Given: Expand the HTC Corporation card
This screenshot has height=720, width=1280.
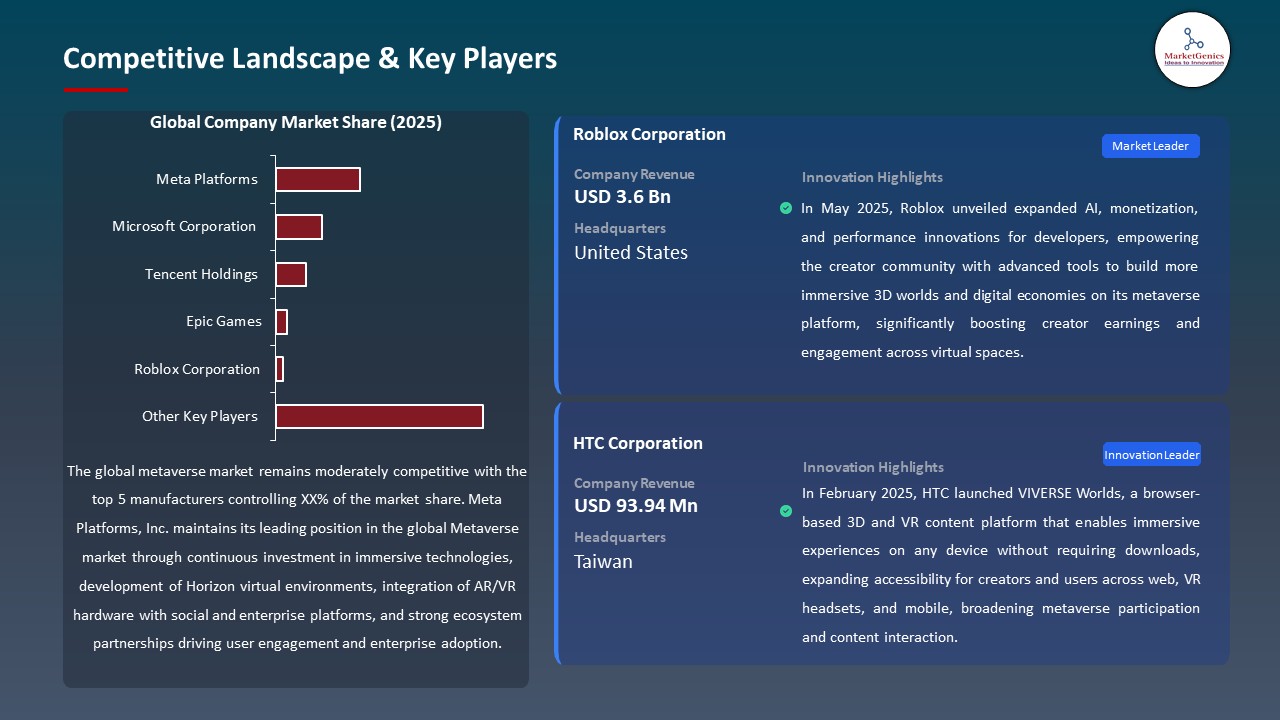Looking at the screenshot, I should point(638,443).
